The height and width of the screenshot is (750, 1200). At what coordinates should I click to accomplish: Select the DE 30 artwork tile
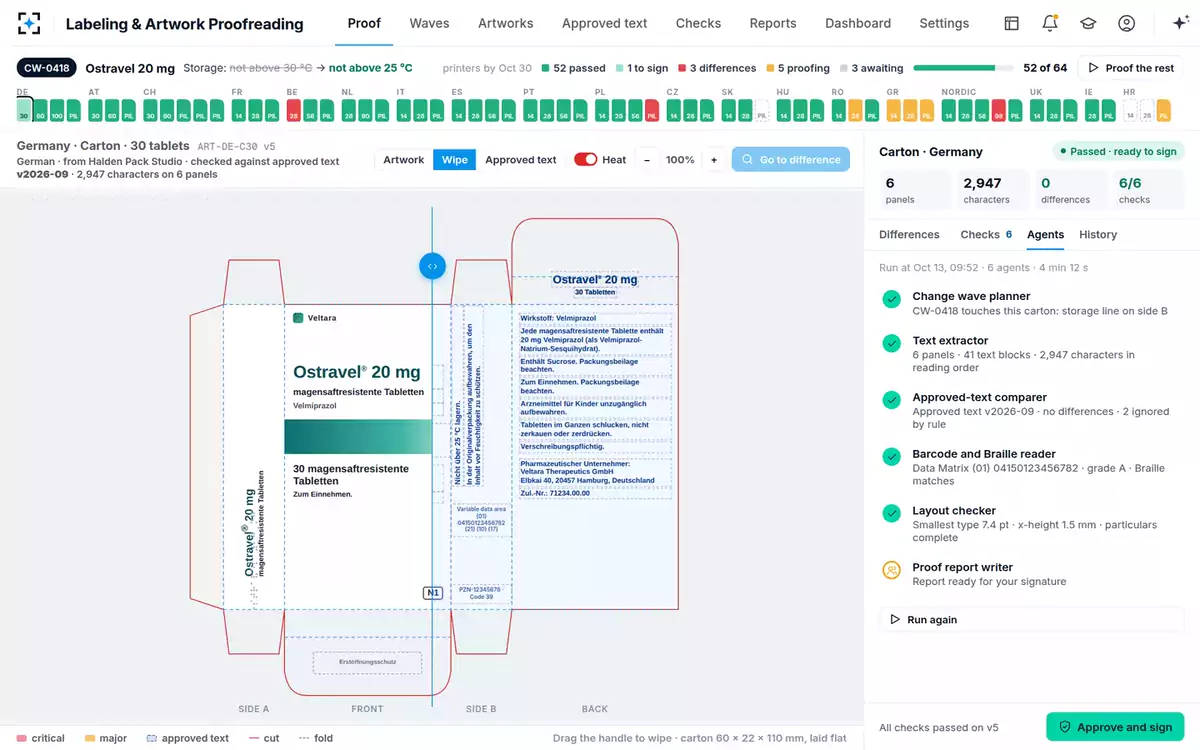[24, 111]
